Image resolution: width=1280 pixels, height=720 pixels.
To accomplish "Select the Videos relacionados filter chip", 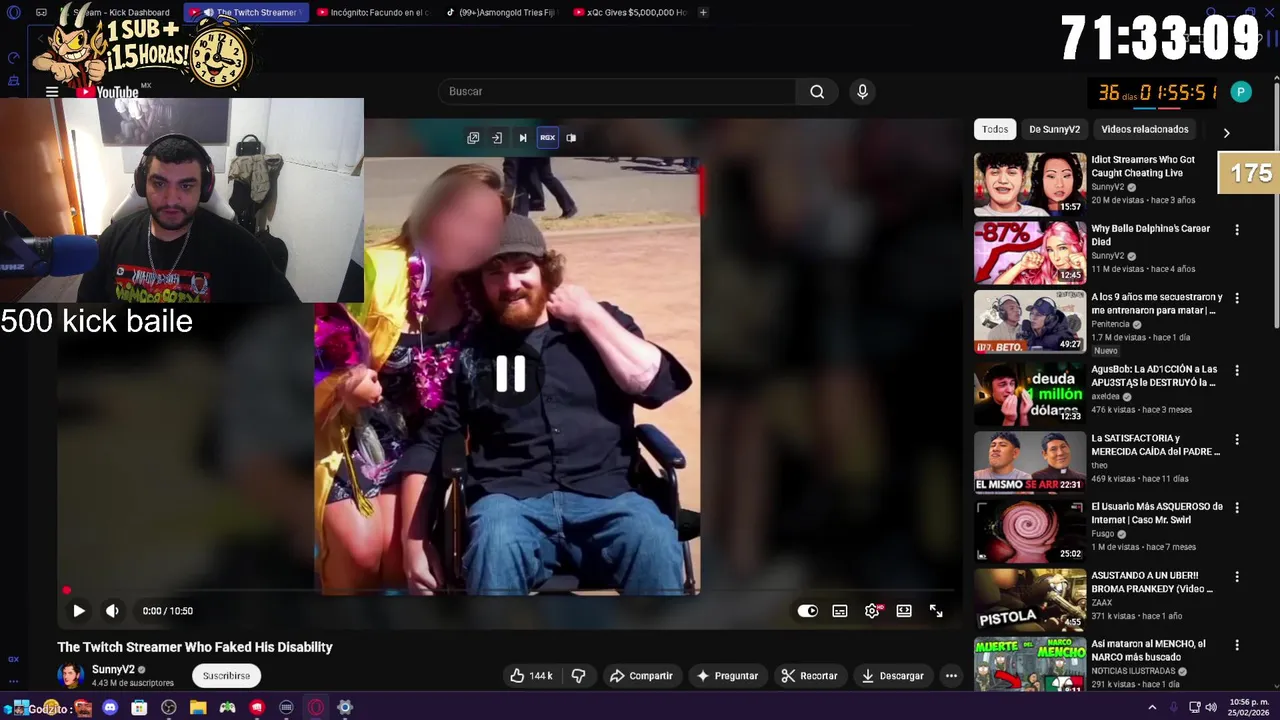I will point(1145,129).
